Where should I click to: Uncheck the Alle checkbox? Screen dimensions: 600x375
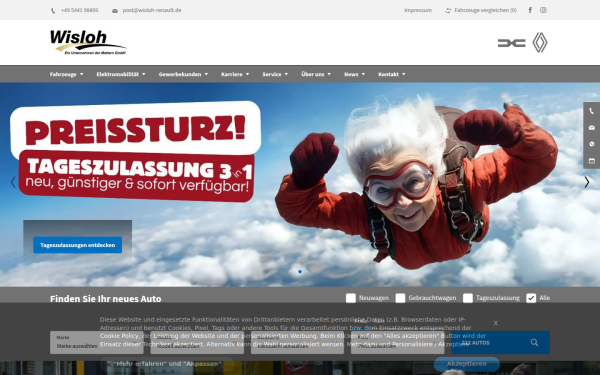pyautogui.click(x=531, y=298)
